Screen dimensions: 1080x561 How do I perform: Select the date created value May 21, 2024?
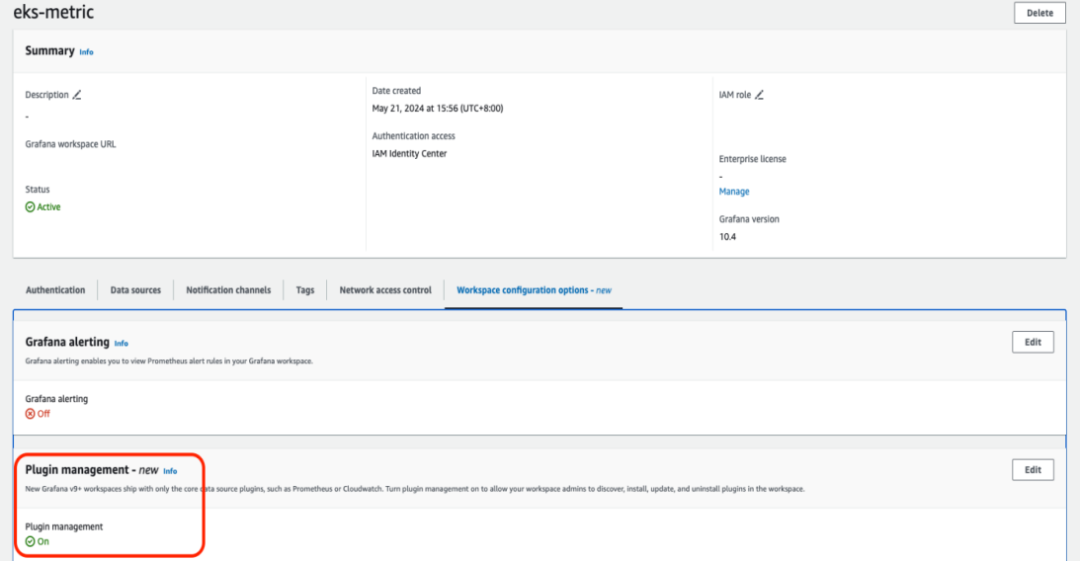coord(437,108)
